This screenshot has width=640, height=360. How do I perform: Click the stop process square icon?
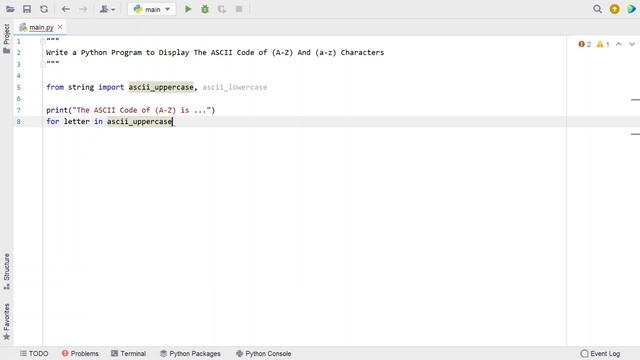click(239, 9)
